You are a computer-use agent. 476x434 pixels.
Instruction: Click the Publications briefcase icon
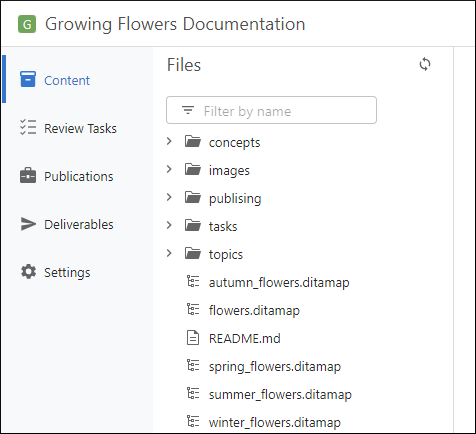coord(28,175)
